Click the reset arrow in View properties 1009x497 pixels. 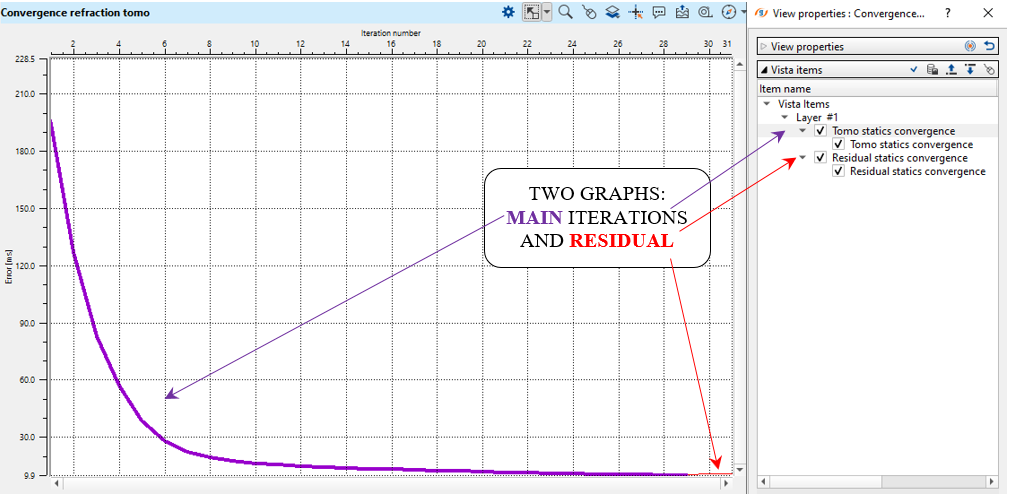pyautogui.click(x=989, y=46)
